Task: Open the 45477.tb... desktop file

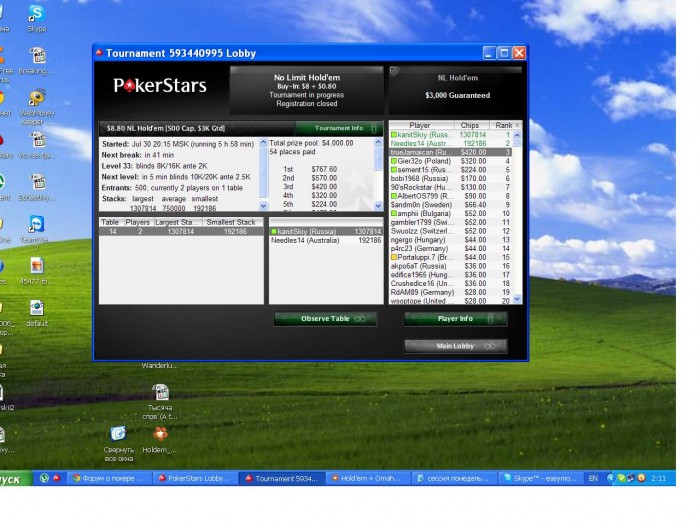Action: [x=37, y=271]
